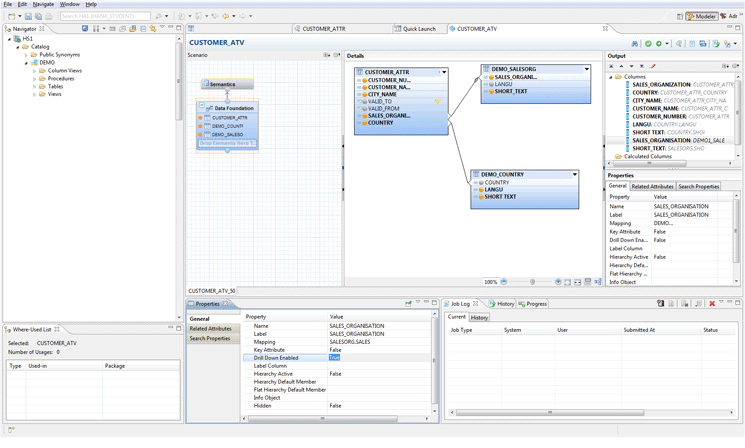Collapse the Data Foundation node
The height and width of the screenshot is (448, 745).
coord(202,106)
